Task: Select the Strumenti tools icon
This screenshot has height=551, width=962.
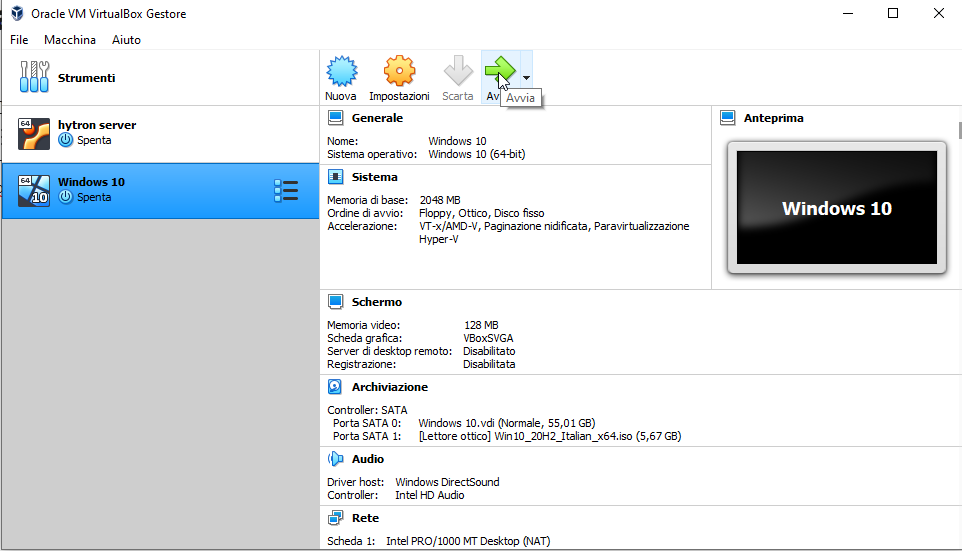Action: point(34,77)
